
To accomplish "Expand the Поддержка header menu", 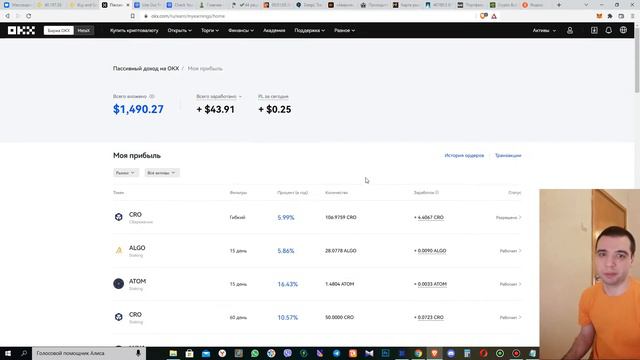I will point(310,31).
